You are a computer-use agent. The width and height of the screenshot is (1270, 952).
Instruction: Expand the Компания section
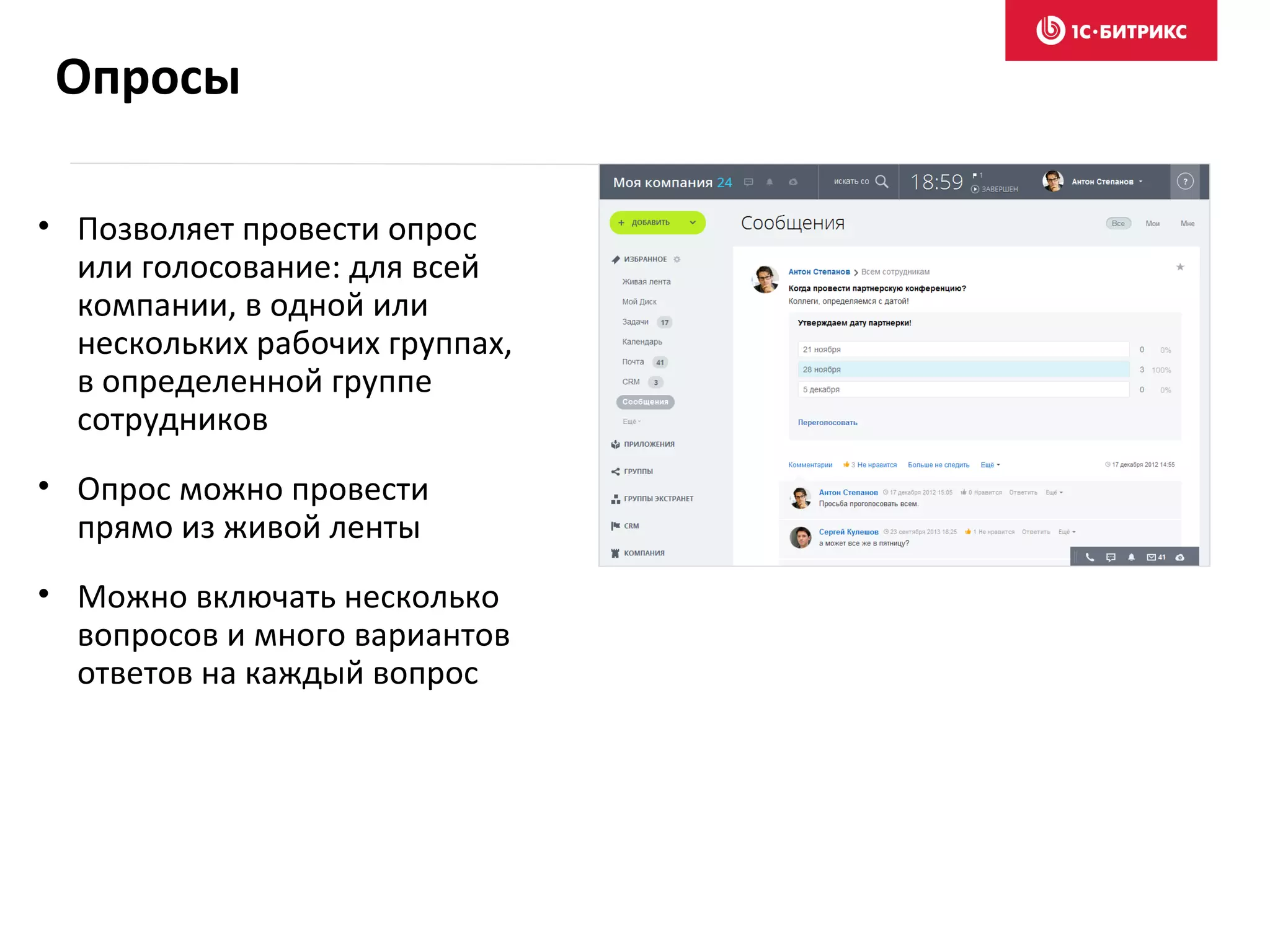click(637, 553)
